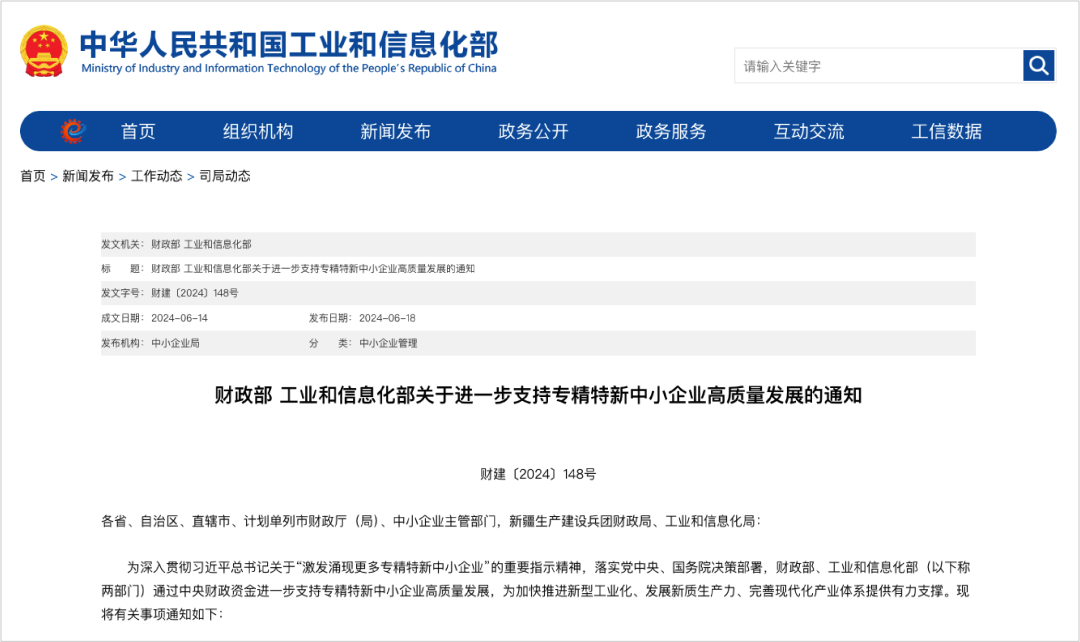Select the 成文日期 value 2024-06-14
The width and height of the screenshot is (1080, 642).
tap(179, 318)
